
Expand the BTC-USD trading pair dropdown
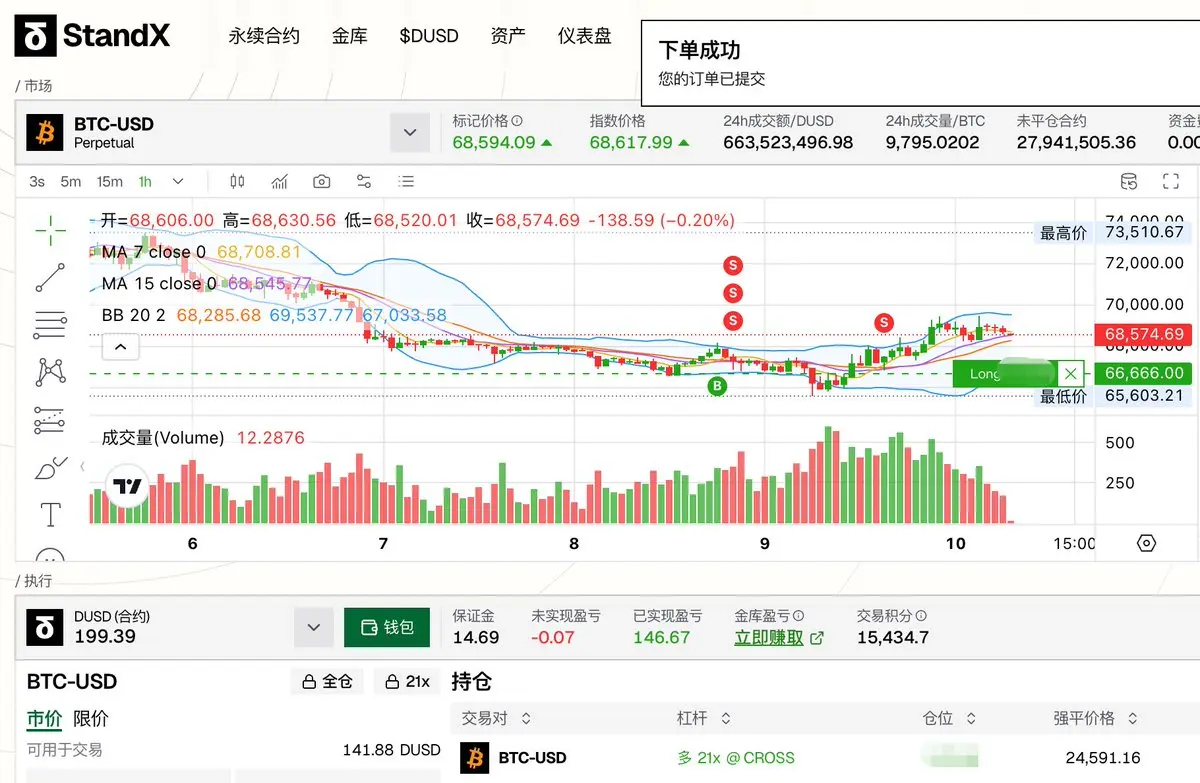(x=410, y=132)
